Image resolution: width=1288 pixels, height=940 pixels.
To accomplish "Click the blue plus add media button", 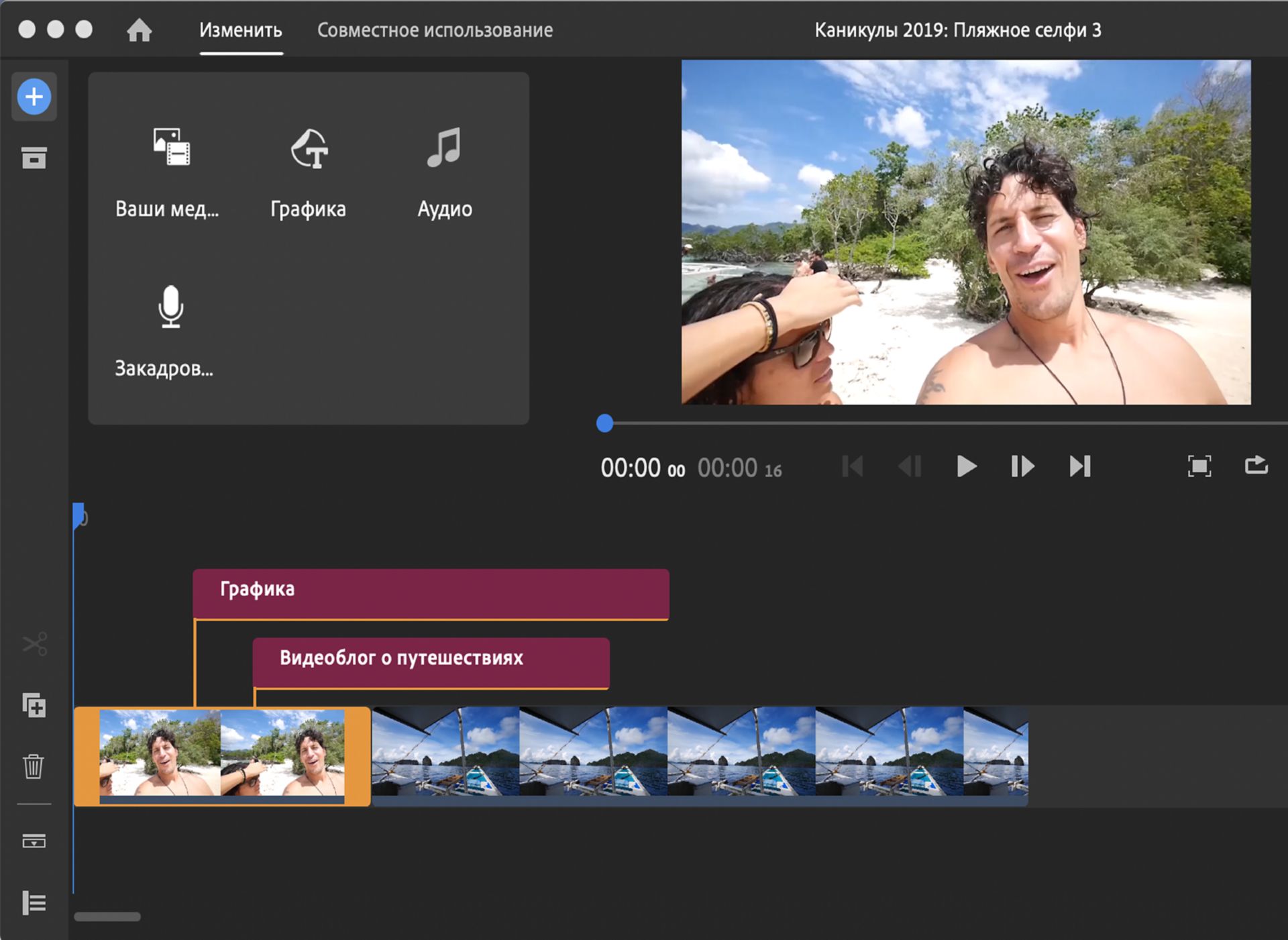I will pos(34,97).
